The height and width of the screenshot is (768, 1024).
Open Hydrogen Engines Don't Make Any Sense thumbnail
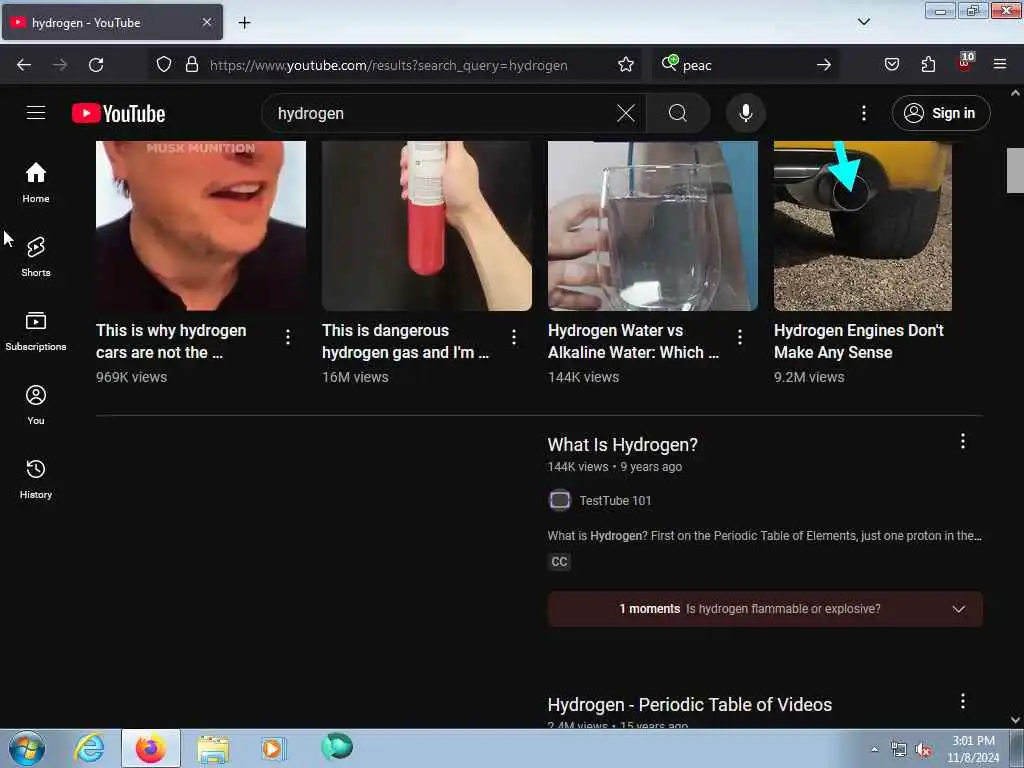(863, 226)
